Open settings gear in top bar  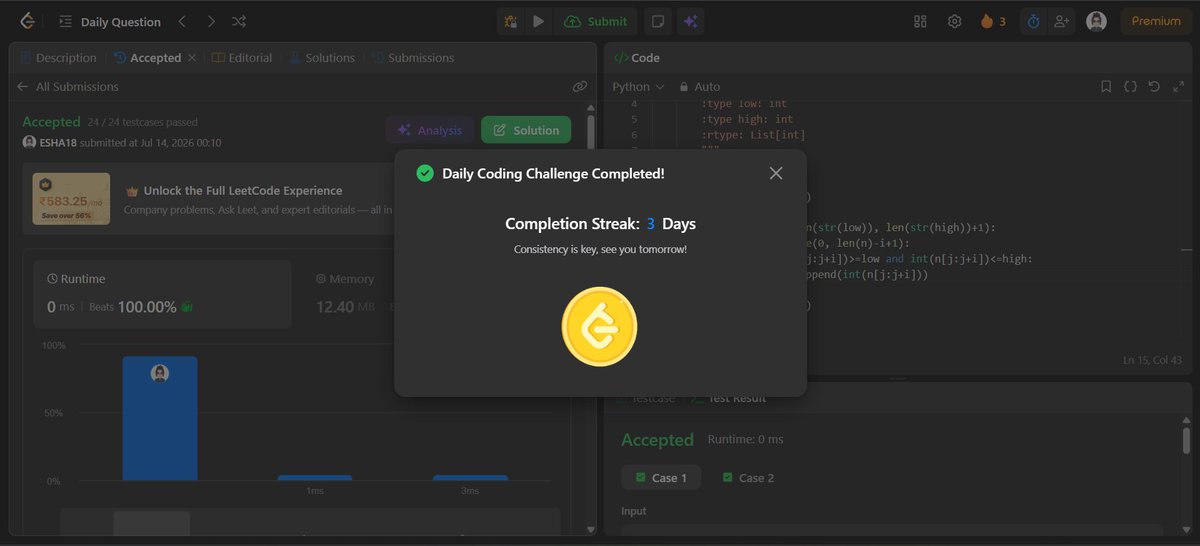click(955, 21)
